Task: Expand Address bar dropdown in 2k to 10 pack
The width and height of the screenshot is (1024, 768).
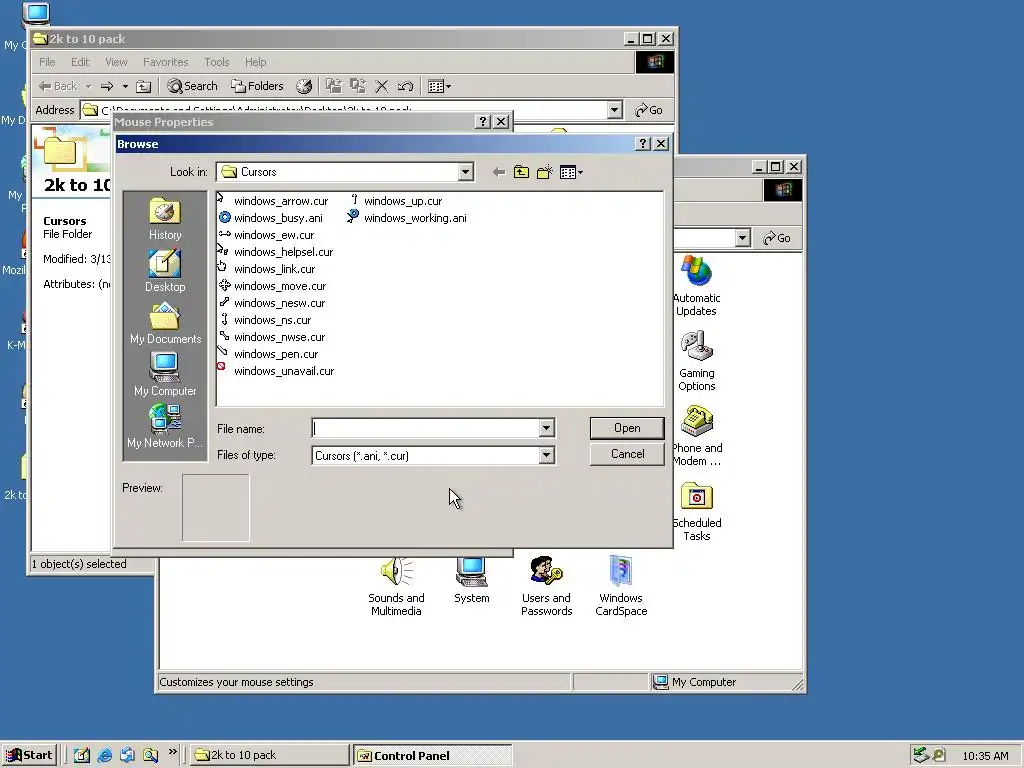Action: point(614,110)
